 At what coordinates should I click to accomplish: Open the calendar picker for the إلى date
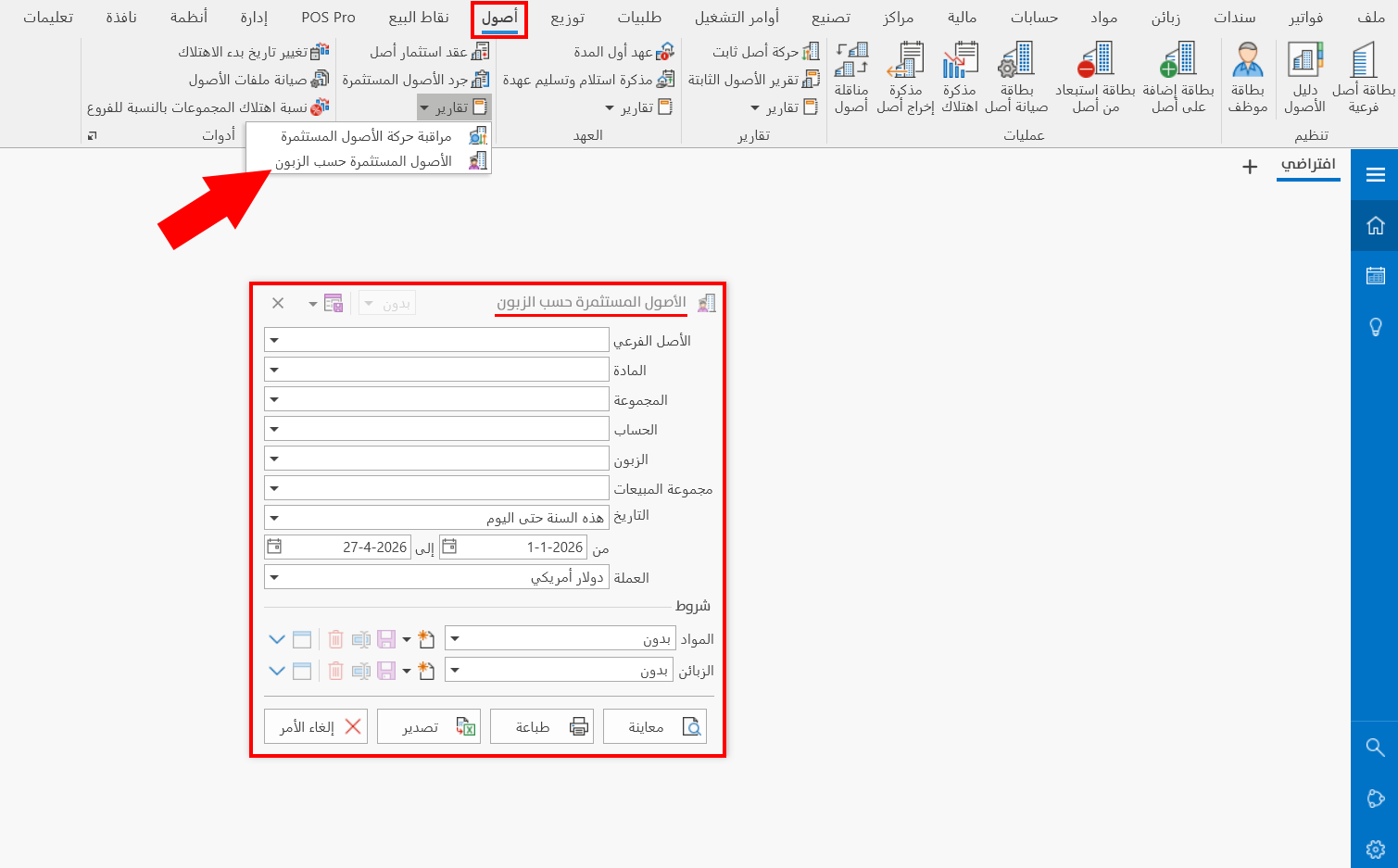point(274,547)
